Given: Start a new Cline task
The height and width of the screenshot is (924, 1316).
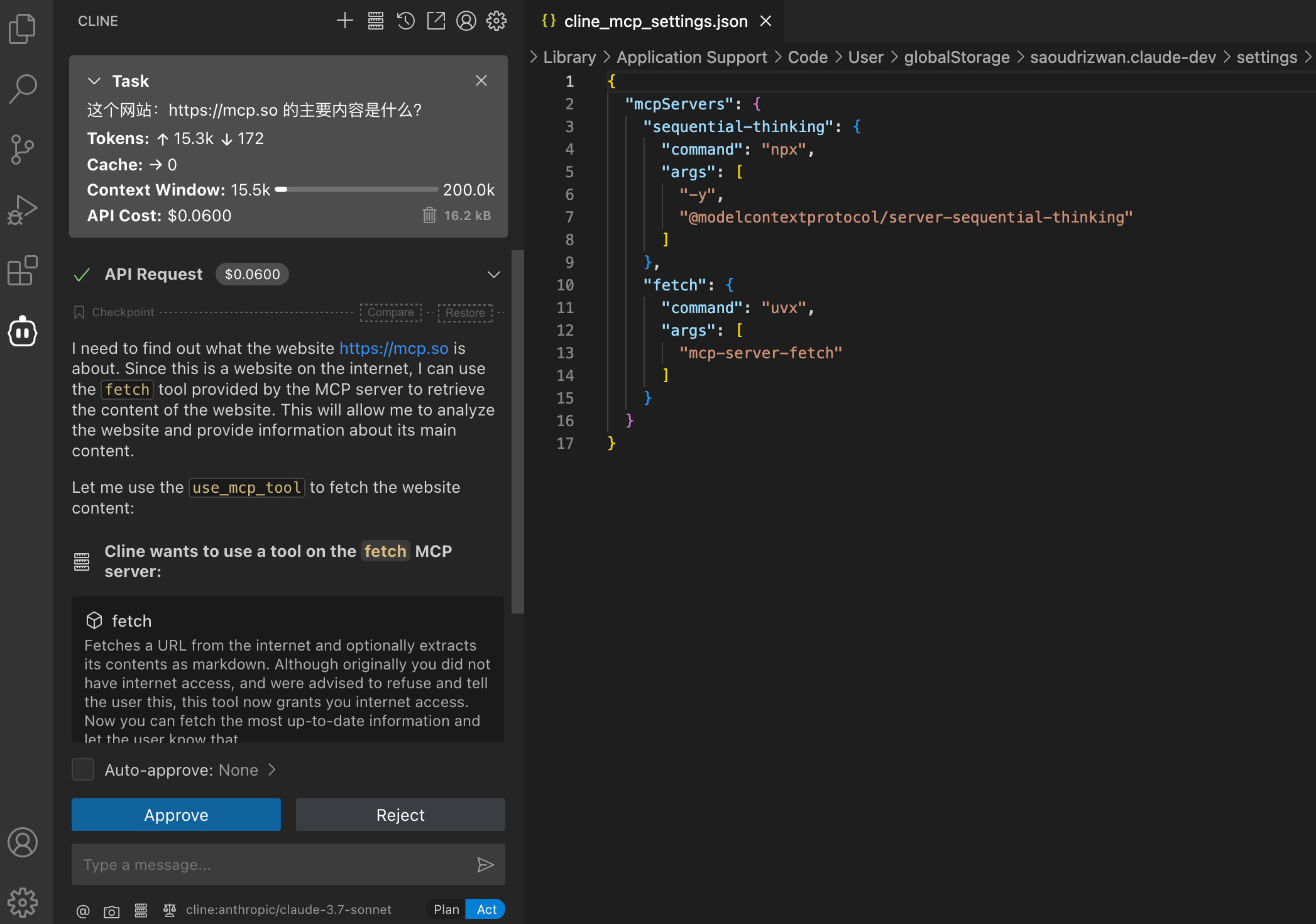Looking at the screenshot, I should coord(344,21).
